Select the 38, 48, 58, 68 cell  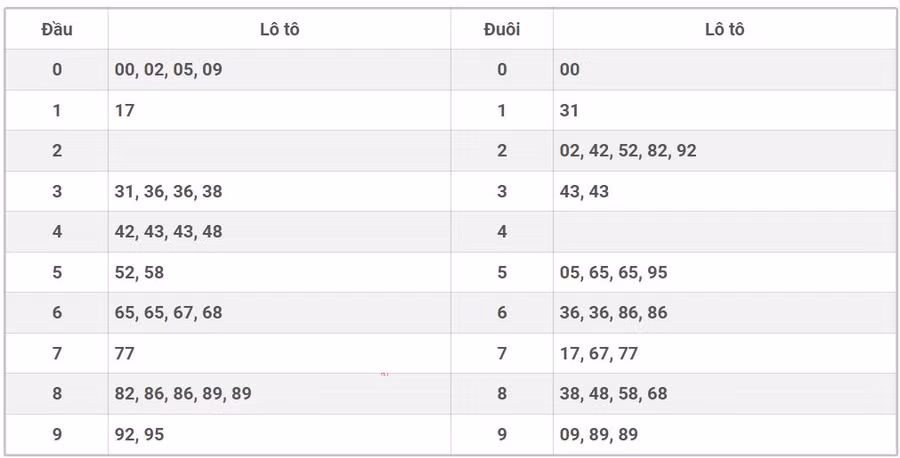coord(613,394)
